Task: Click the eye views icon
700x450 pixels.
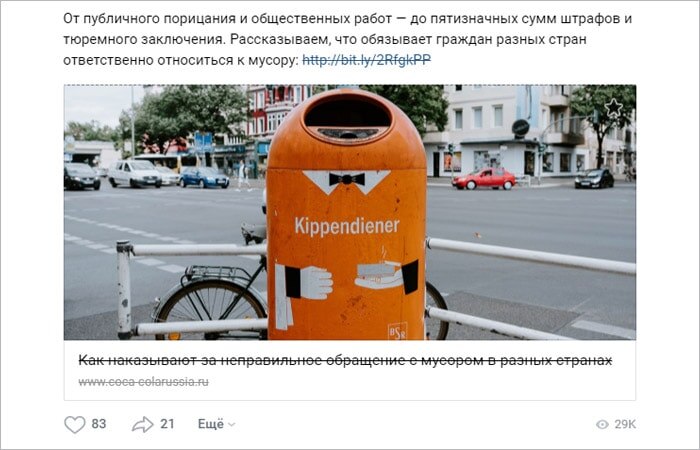Action: (x=602, y=424)
